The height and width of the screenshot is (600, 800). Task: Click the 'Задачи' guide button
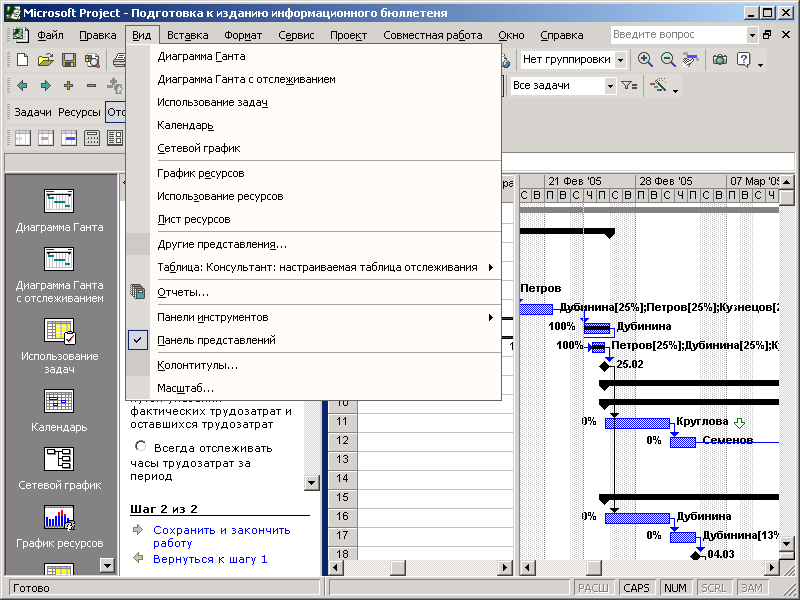coord(33,112)
